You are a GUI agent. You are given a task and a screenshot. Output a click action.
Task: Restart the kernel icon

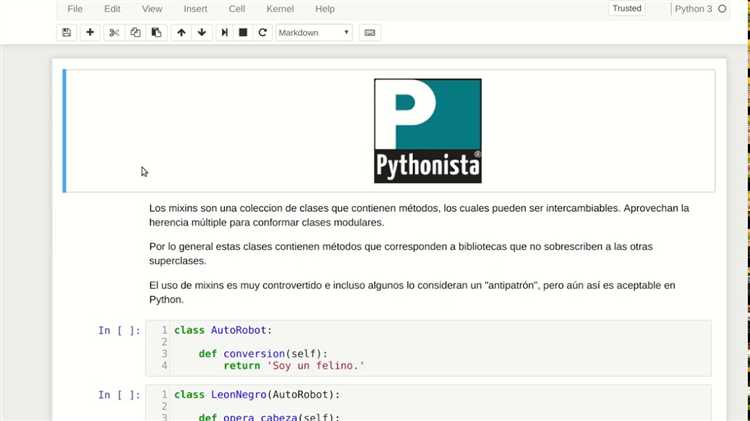[263, 32]
